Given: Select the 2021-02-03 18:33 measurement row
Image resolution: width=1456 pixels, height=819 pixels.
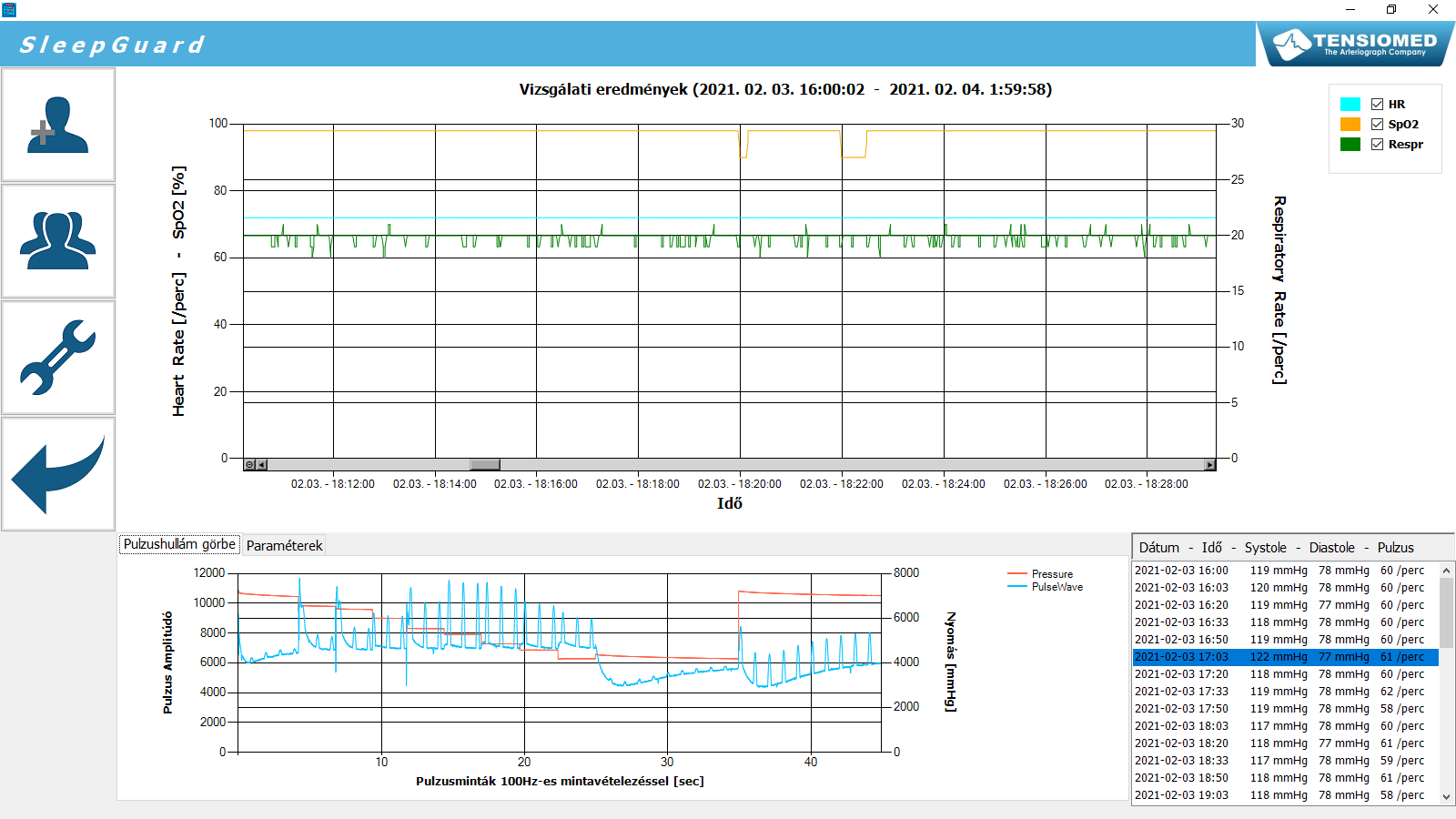Looking at the screenshot, I should pos(1285,761).
